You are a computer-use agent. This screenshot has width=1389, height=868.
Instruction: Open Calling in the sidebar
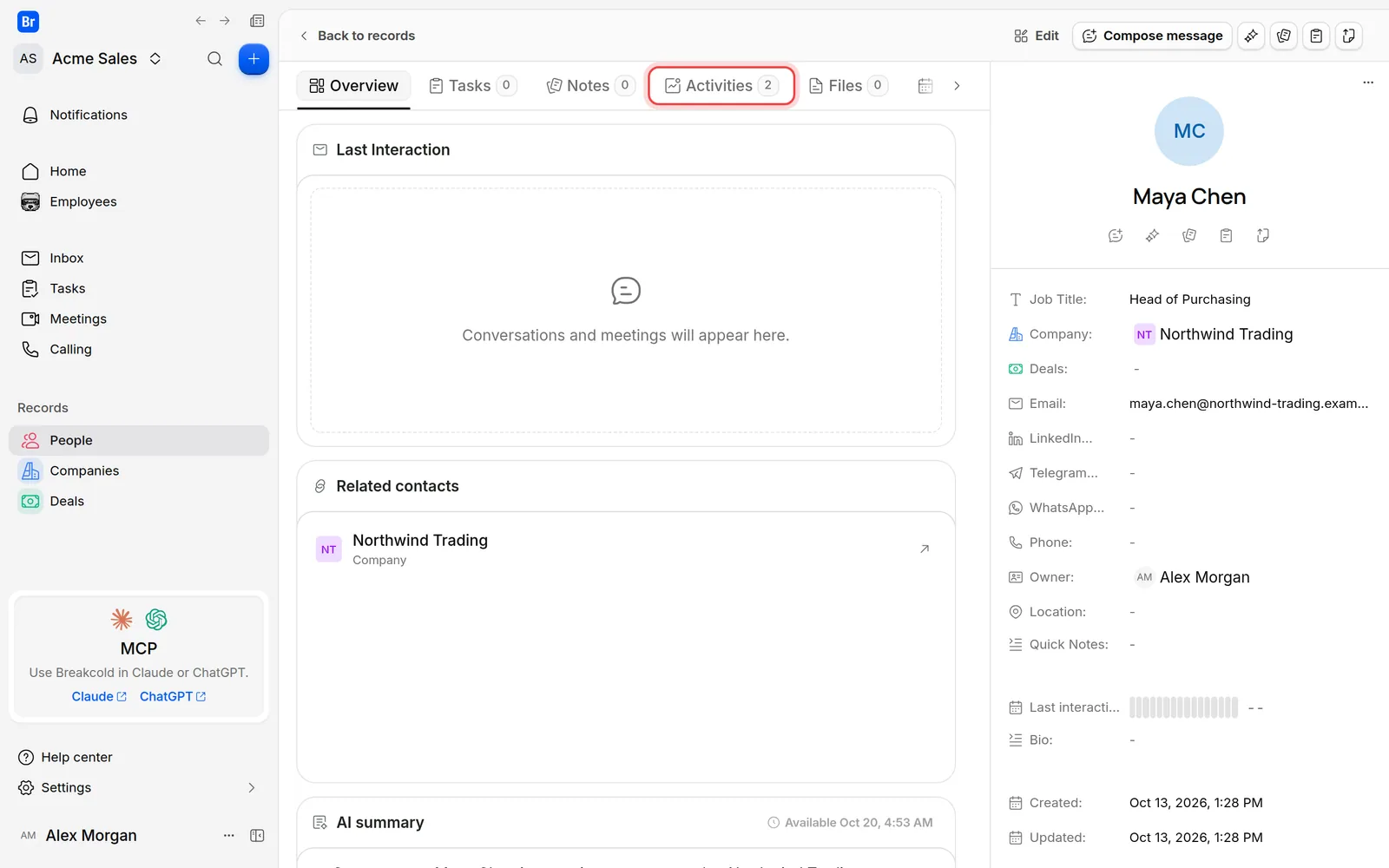click(x=139, y=349)
